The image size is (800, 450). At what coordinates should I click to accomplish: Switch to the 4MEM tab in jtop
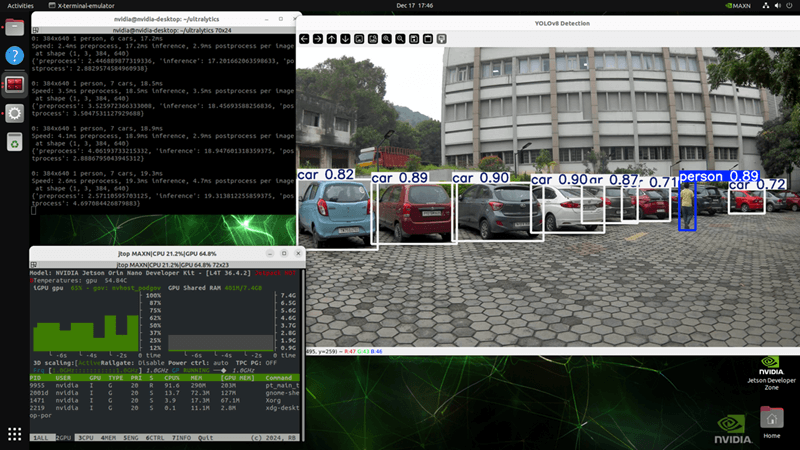(109, 438)
